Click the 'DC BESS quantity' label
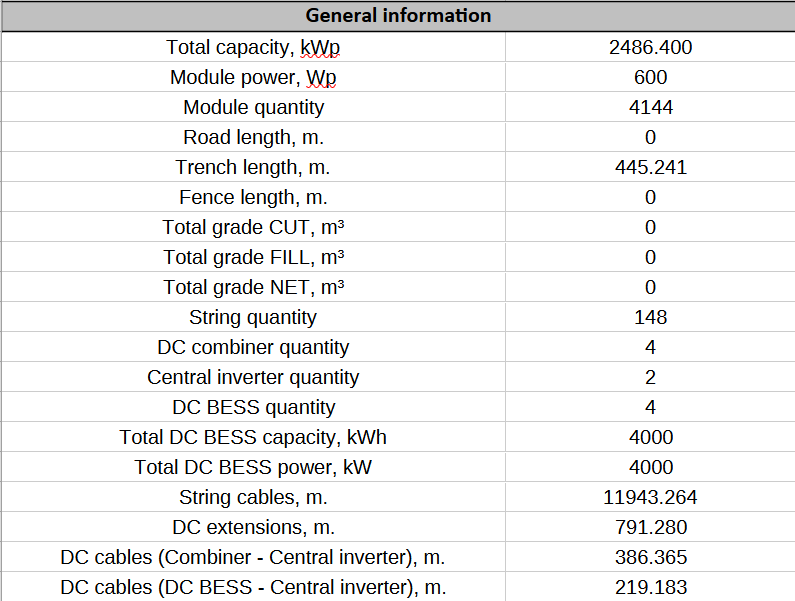This screenshot has height=601, width=795. tap(254, 407)
